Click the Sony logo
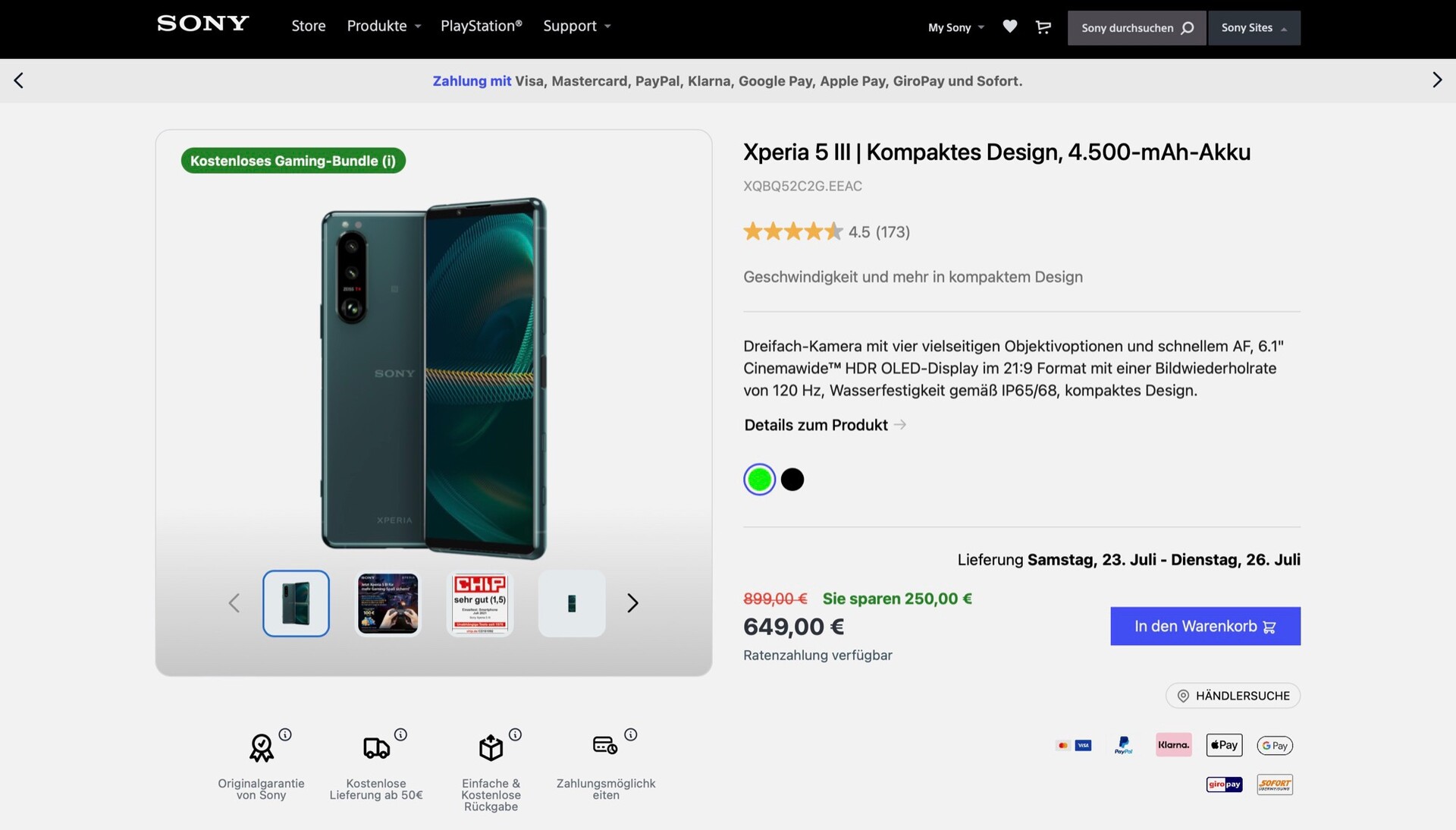1456x830 pixels. 203,24
